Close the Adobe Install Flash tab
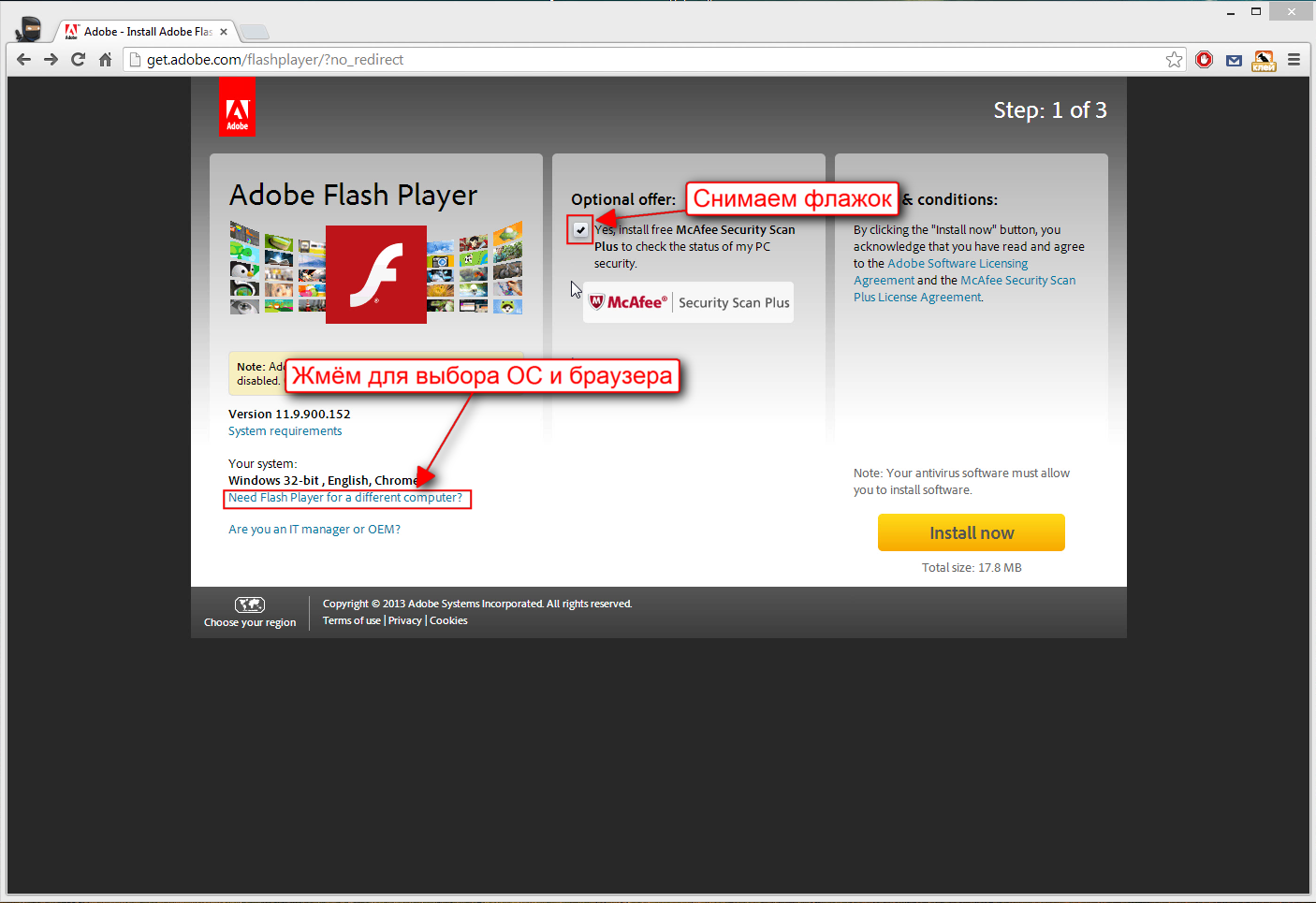Viewport: 1316px width, 903px height. point(224,32)
